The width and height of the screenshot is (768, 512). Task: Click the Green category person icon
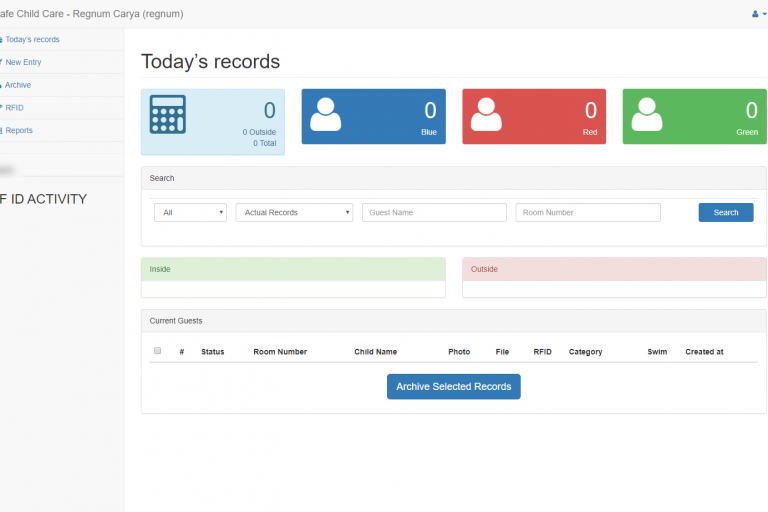647,114
